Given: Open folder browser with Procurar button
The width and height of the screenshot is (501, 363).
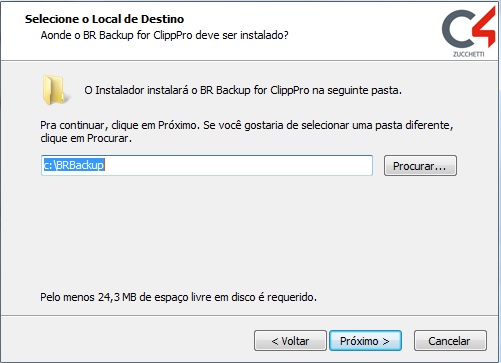Looking at the screenshot, I should (420, 165).
